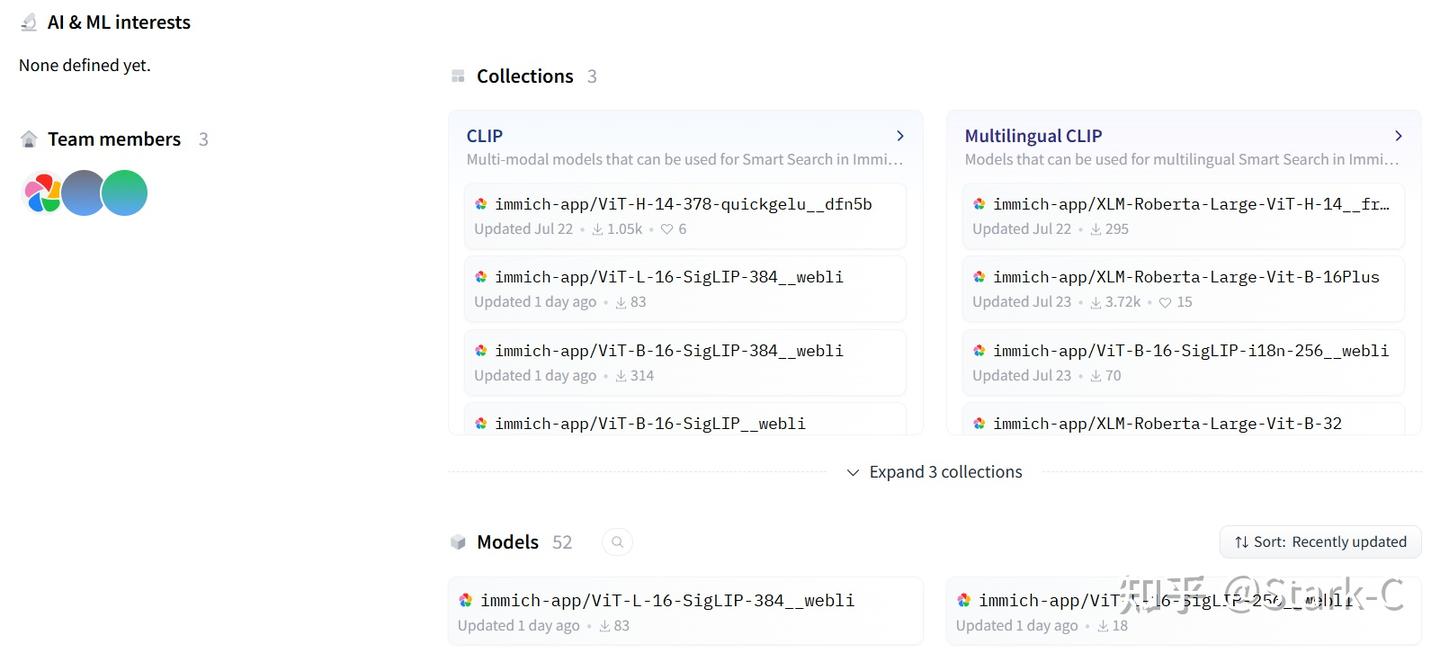
Task: Click the Collections grid icon
Action: pos(458,76)
